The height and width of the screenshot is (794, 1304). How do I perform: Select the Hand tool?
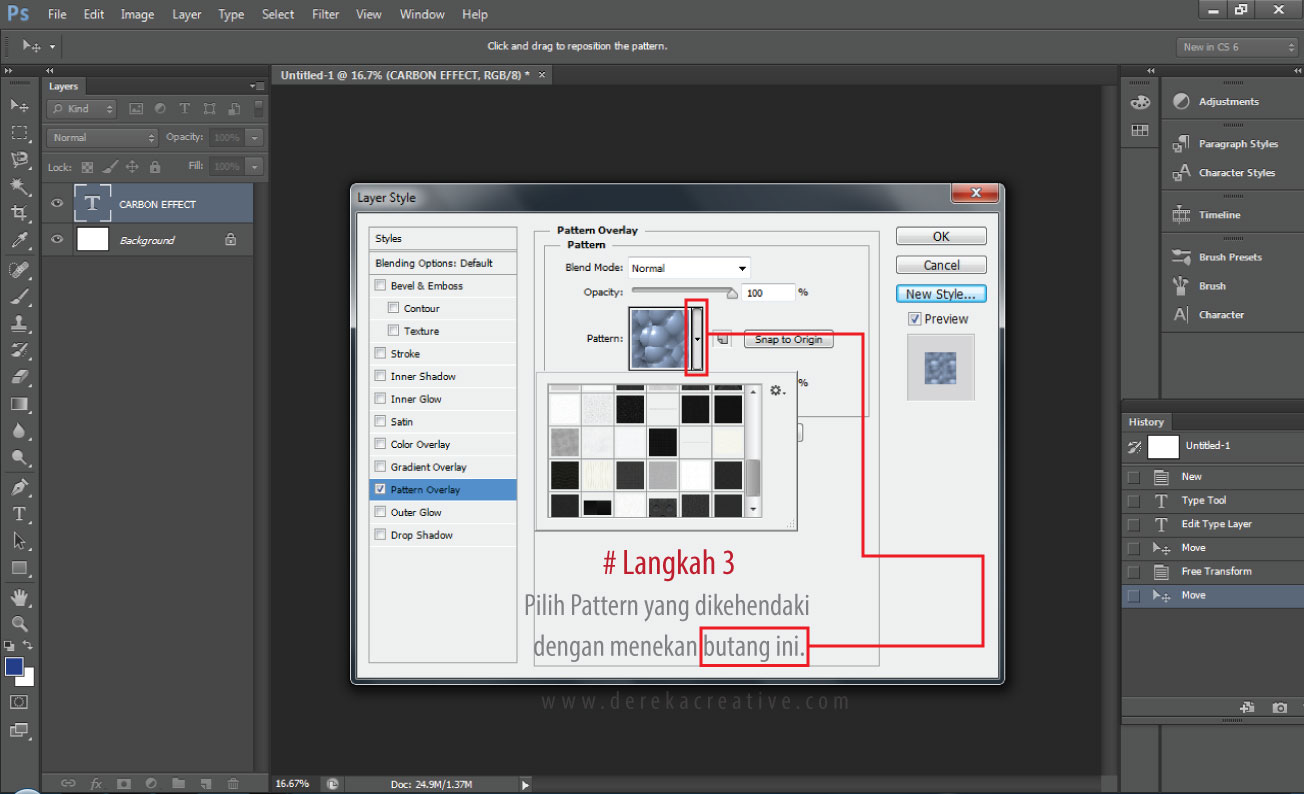pos(19,598)
